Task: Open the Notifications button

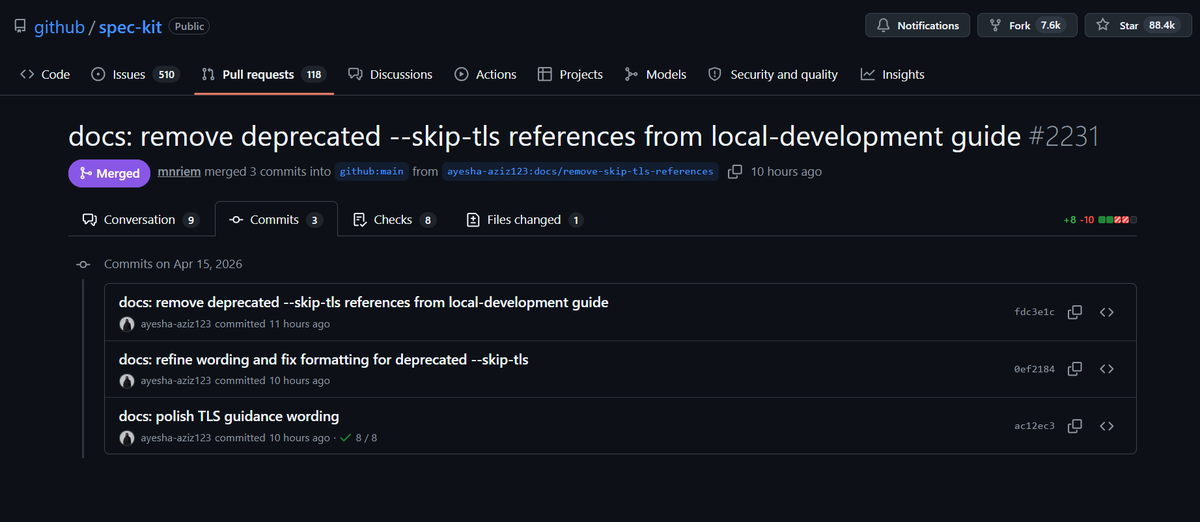Action: (917, 25)
